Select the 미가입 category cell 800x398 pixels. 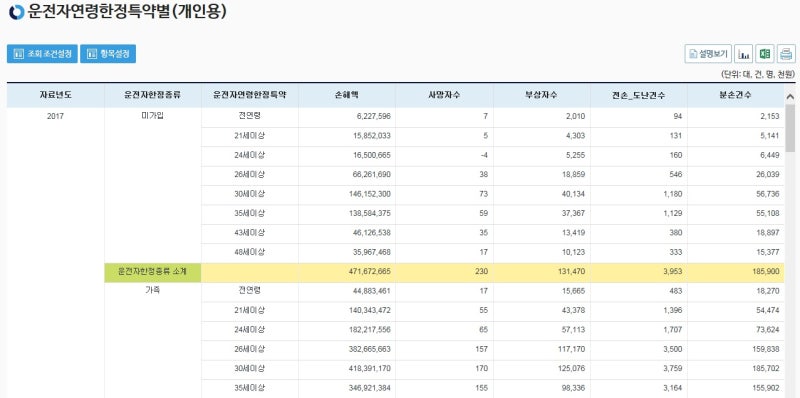[x=153, y=116]
